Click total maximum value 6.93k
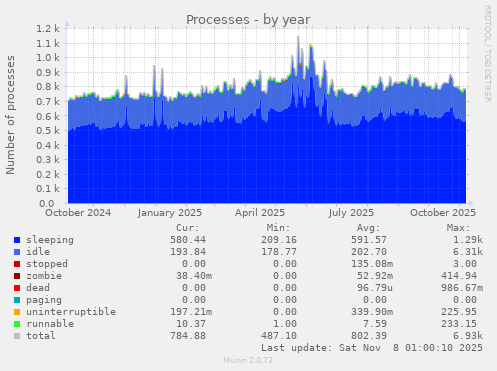This screenshot has width=497, height=371. pyautogui.click(x=468, y=336)
